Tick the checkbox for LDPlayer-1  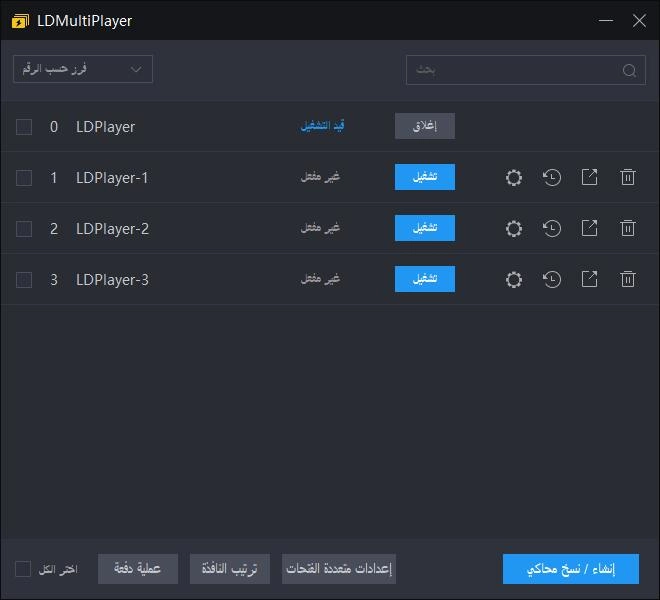tap(24, 178)
